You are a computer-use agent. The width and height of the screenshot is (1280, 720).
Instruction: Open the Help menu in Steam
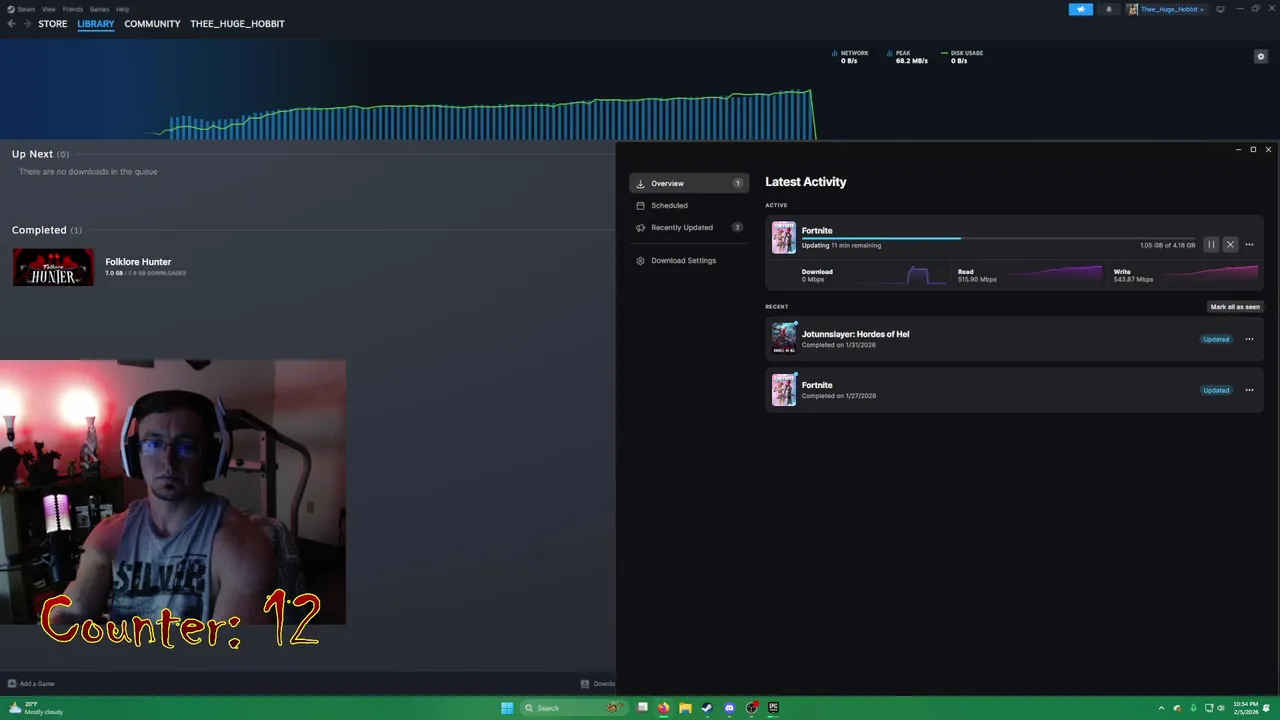[x=122, y=9]
